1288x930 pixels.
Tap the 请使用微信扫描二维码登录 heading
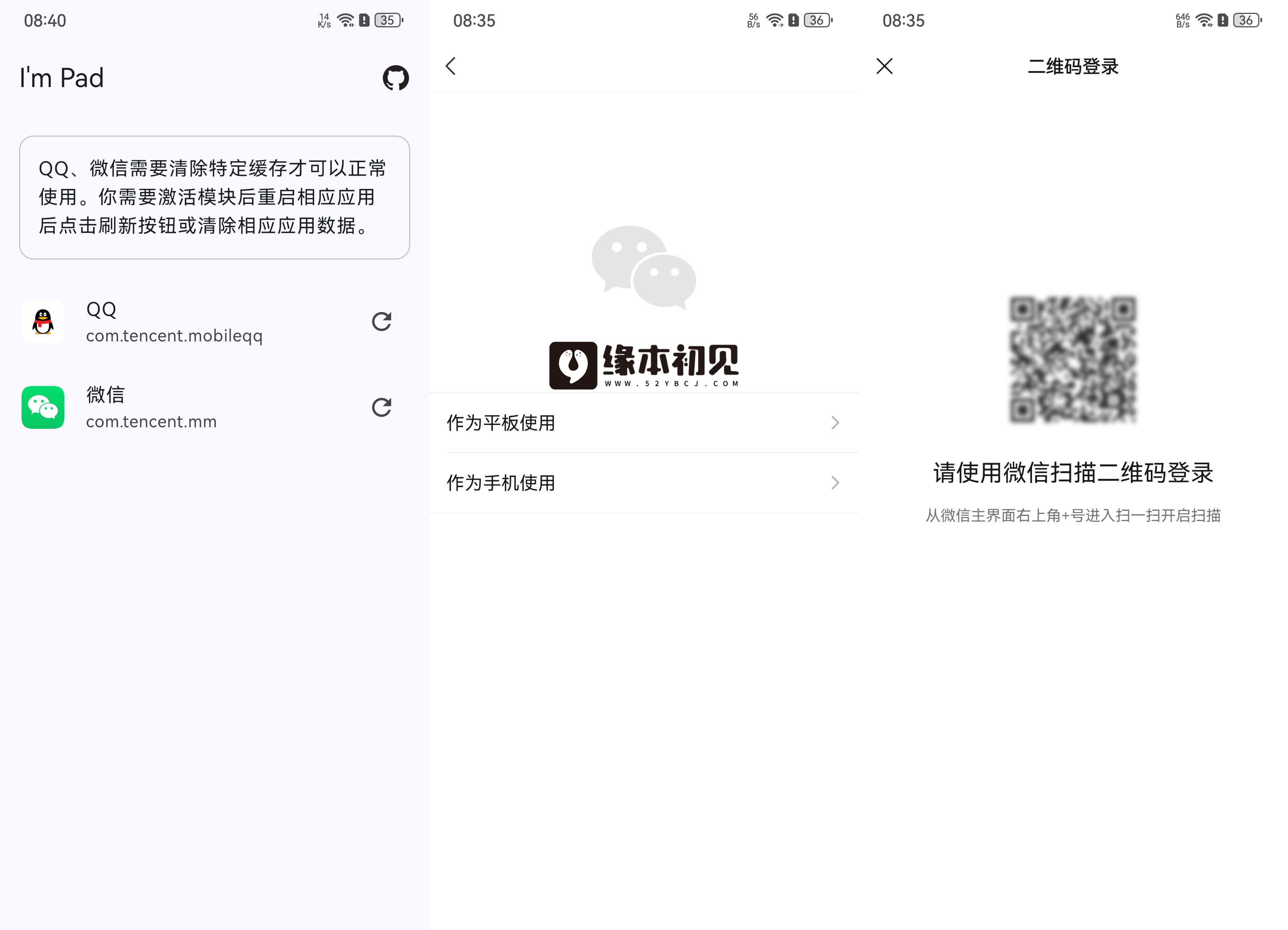click(1073, 473)
